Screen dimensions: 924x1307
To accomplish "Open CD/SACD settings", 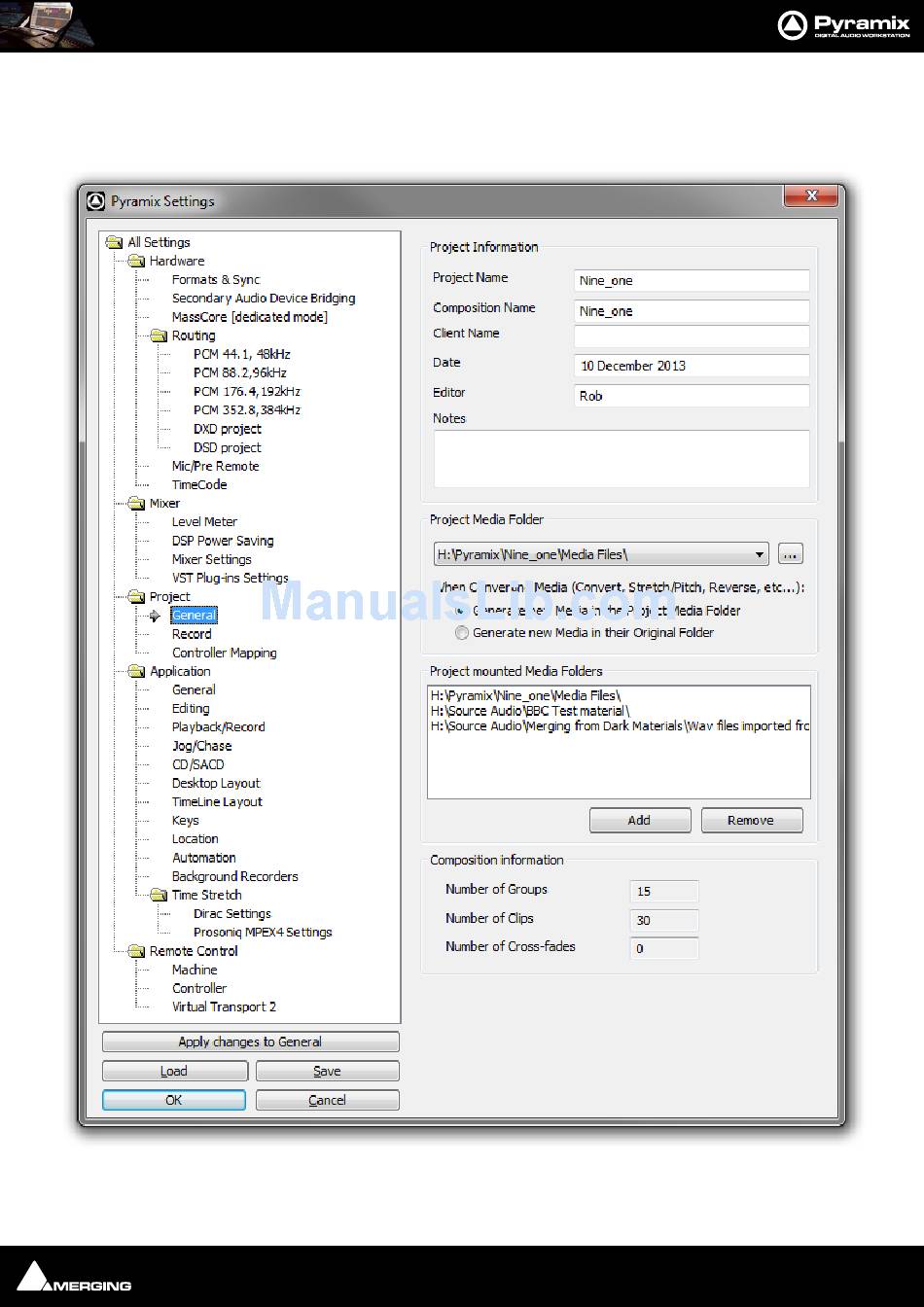I will [198, 764].
